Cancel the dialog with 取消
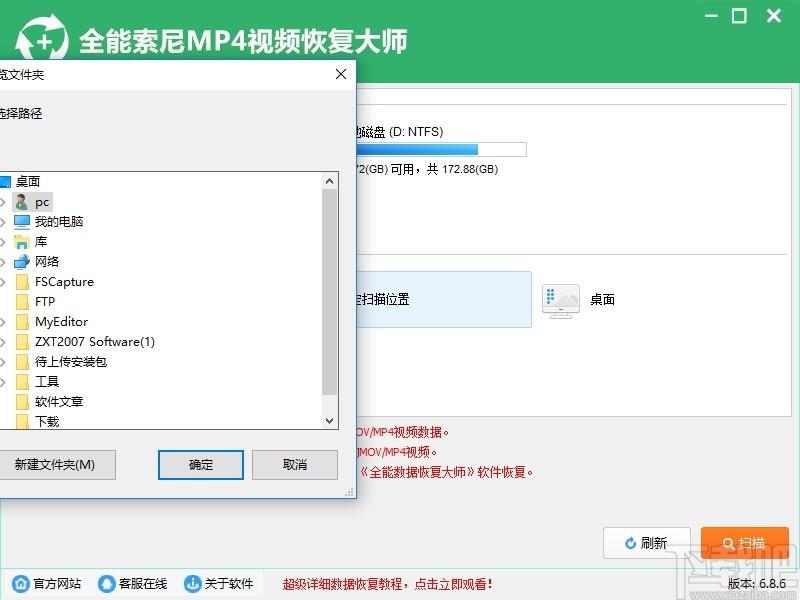Image resolution: width=800 pixels, height=600 pixels. tap(295, 465)
